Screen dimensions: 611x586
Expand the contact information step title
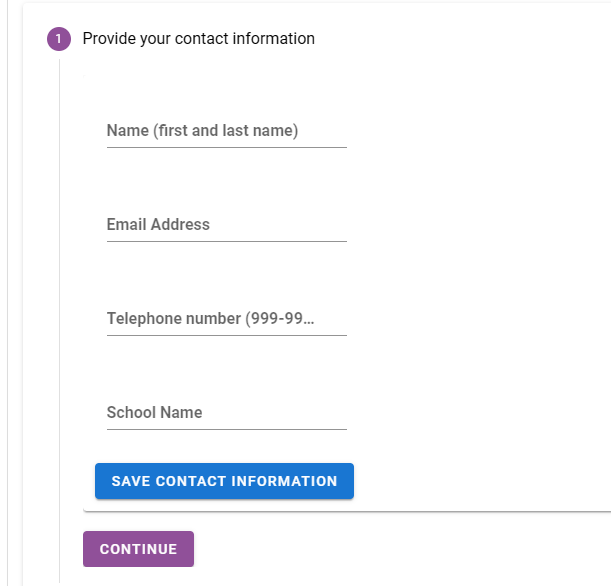click(198, 39)
